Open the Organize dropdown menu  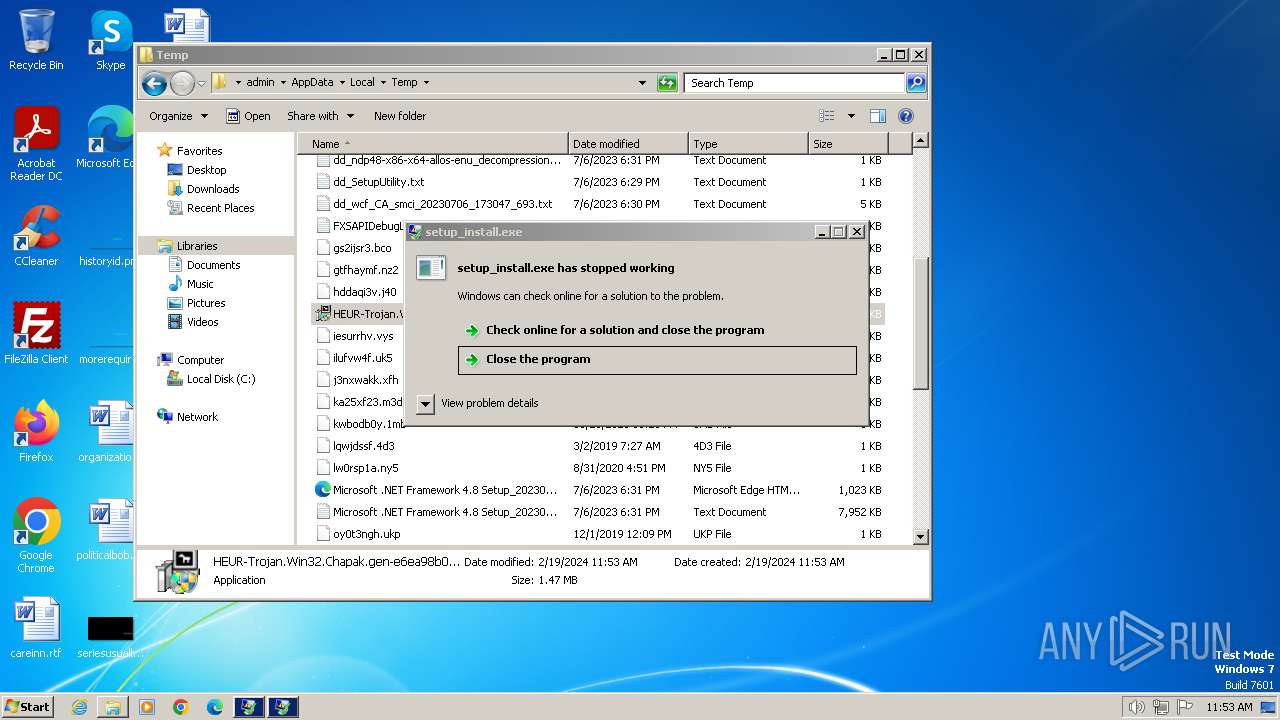pos(178,116)
